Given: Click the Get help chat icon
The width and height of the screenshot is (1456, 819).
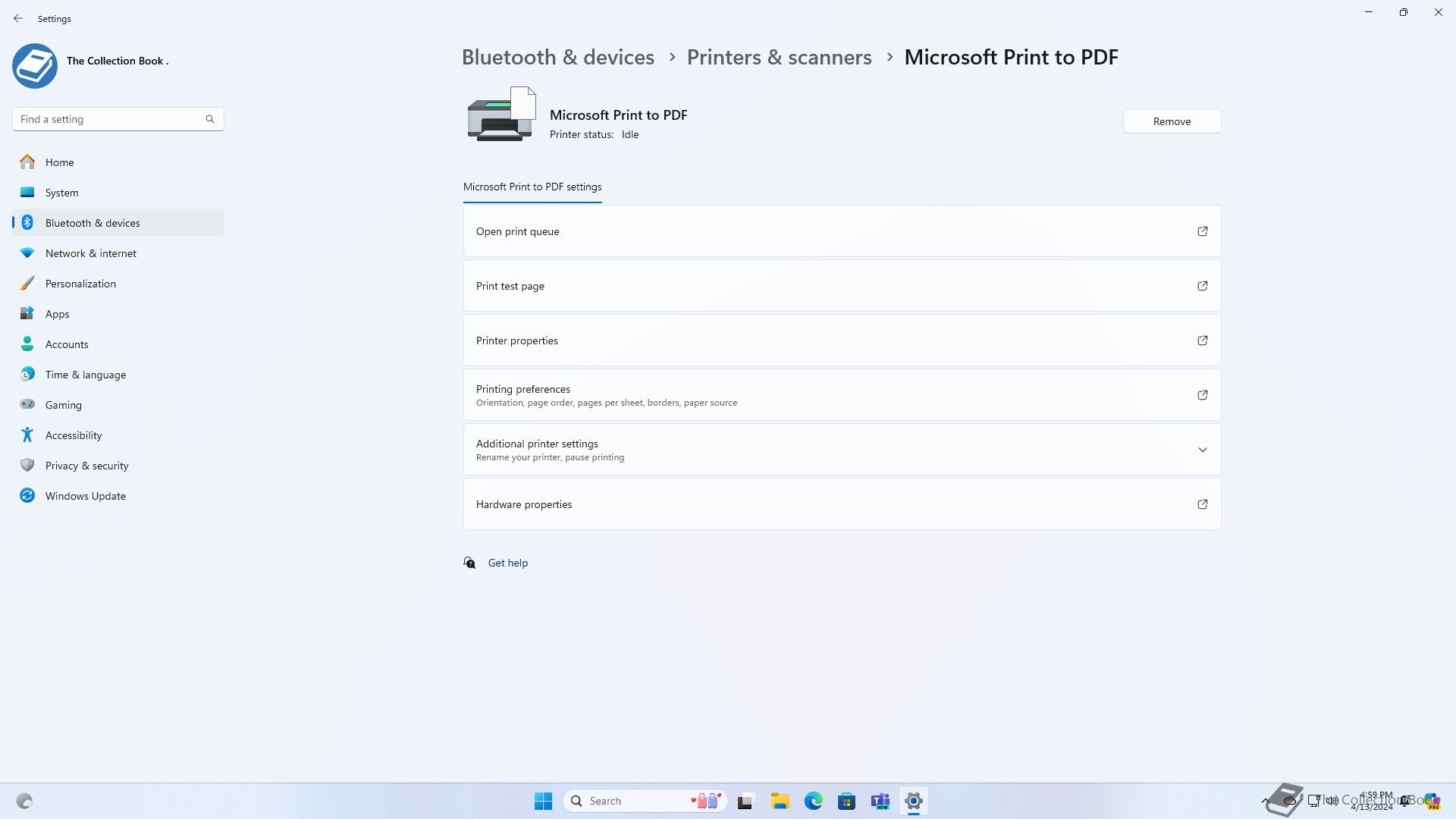Looking at the screenshot, I should click(x=469, y=563).
